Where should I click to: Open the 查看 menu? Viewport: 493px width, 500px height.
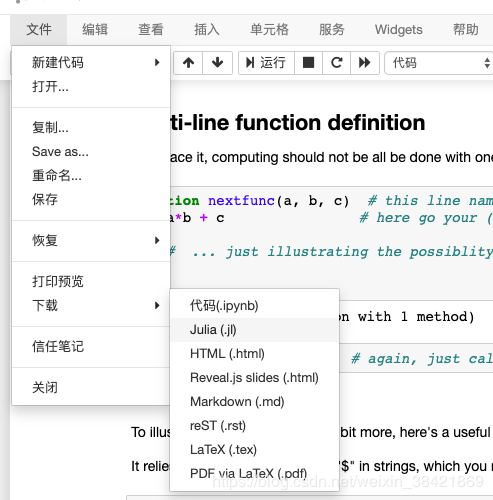click(x=151, y=30)
